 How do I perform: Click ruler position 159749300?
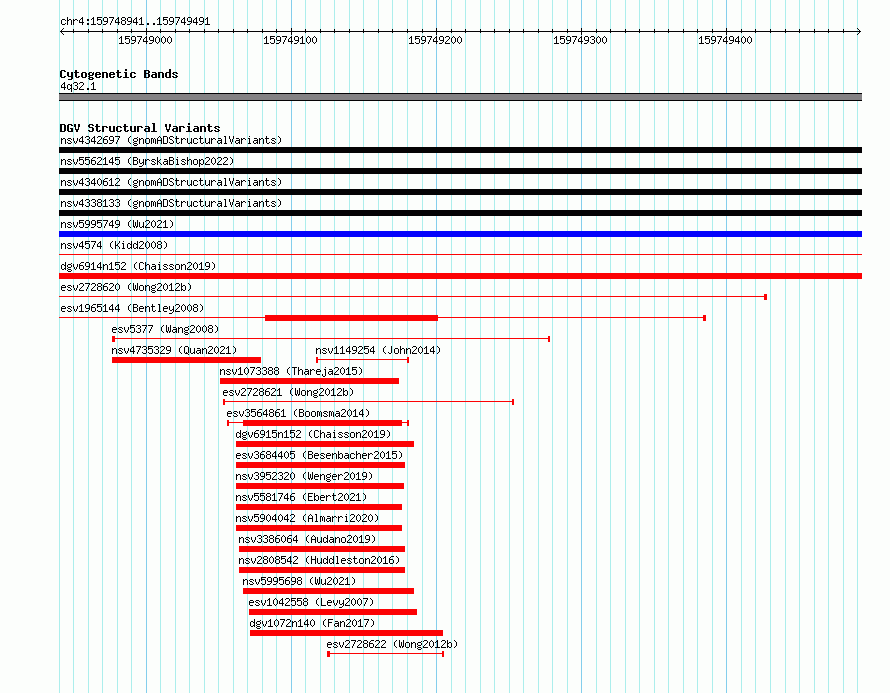pyautogui.click(x=580, y=40)
